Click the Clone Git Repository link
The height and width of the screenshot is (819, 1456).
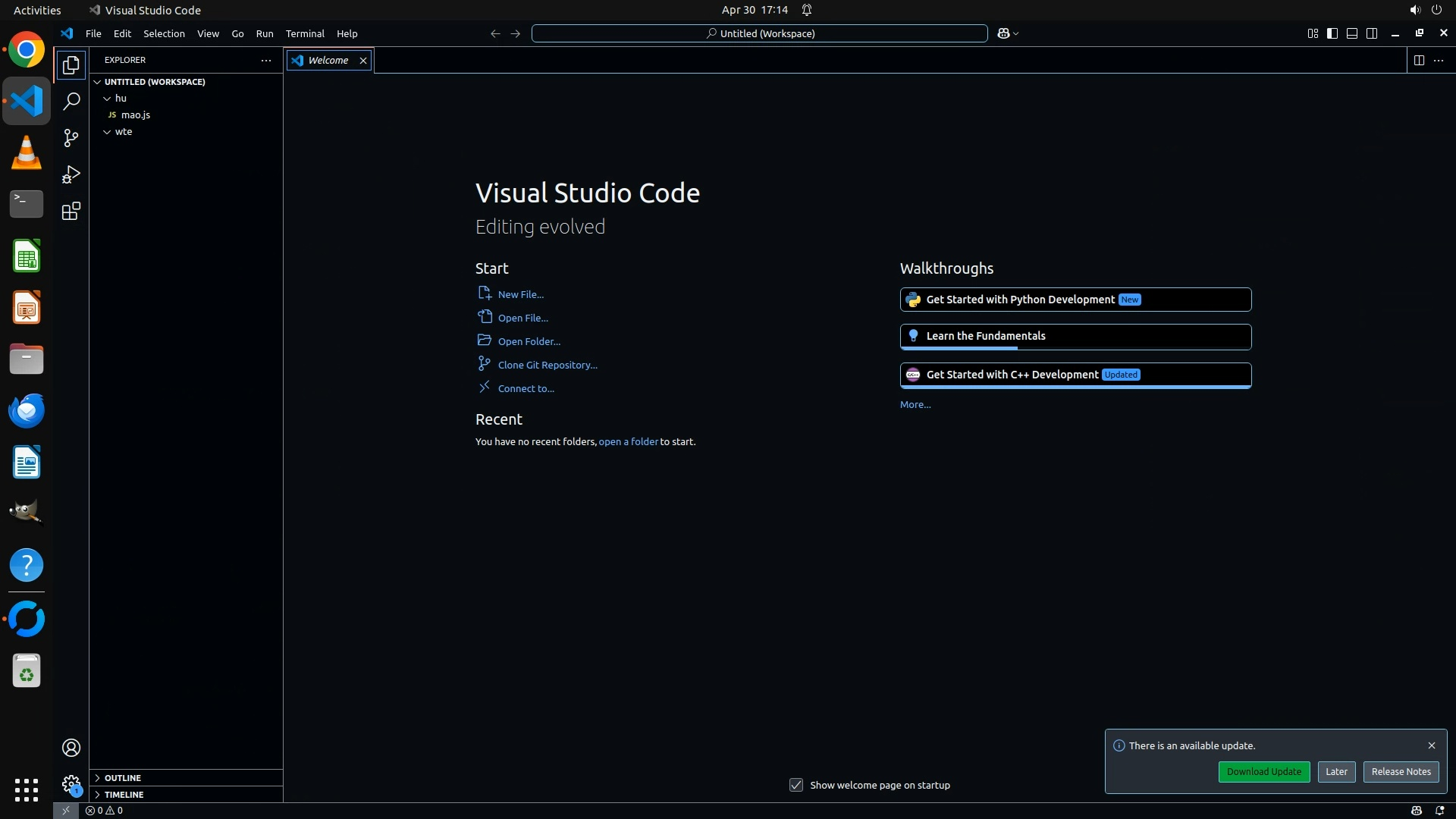pos(548,365)
